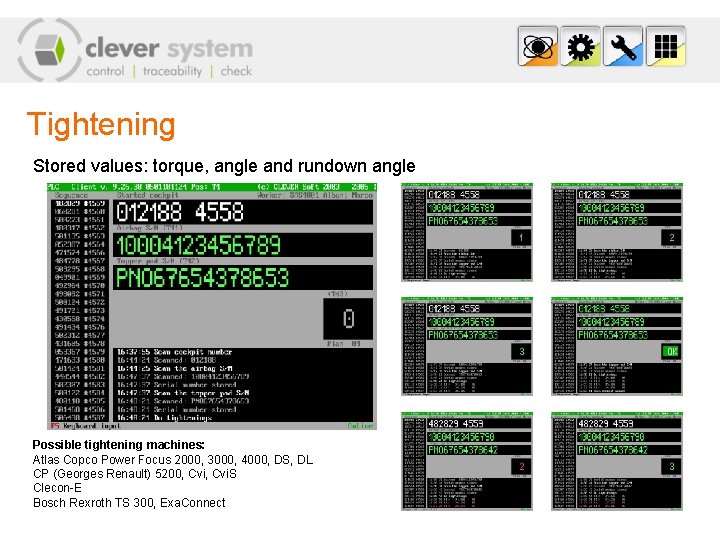Click 'Possible tightening machines:' heading
Image resolution: width=720 pixels, height=540 pixels.
click(118, 445)
